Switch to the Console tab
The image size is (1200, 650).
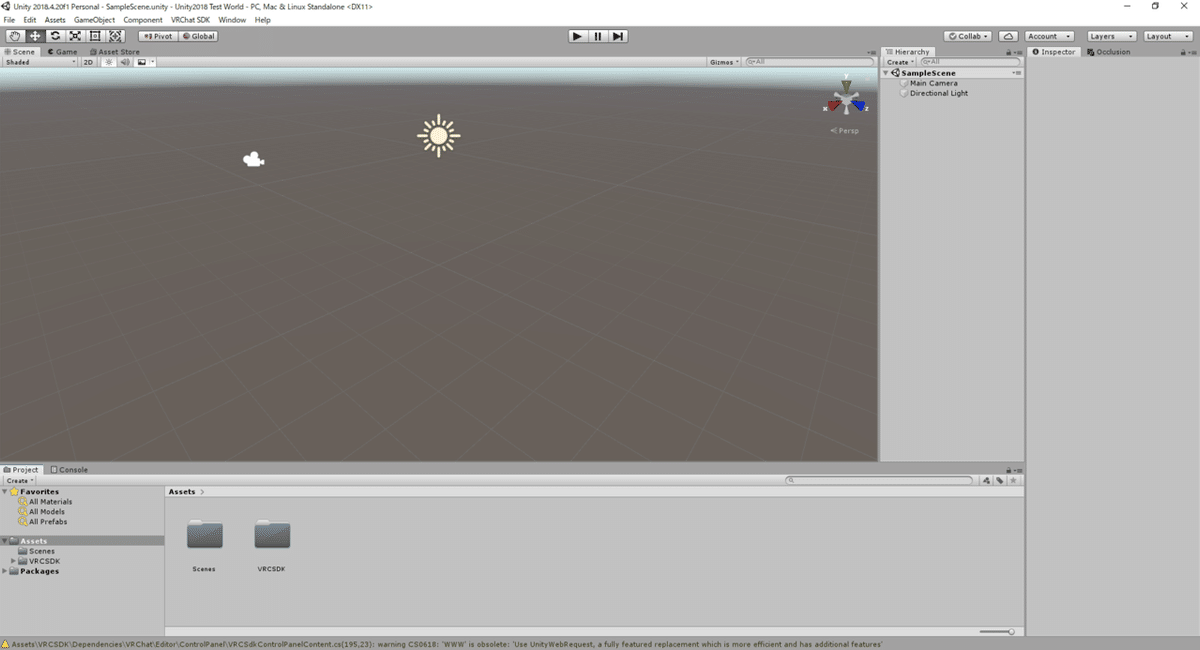(70, 469)
